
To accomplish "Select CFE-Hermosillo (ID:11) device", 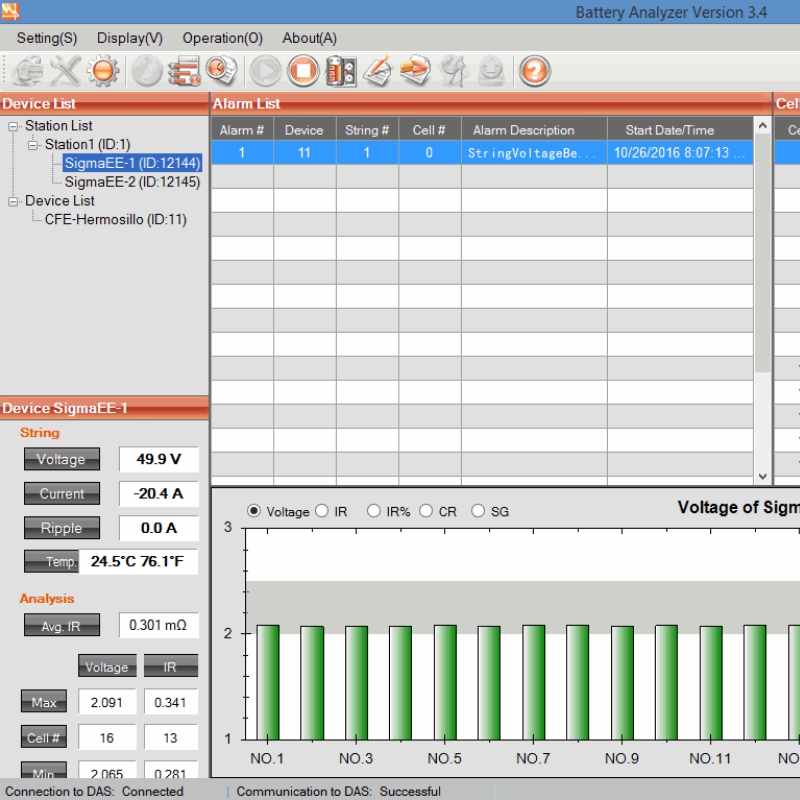I will click(116, 219).
